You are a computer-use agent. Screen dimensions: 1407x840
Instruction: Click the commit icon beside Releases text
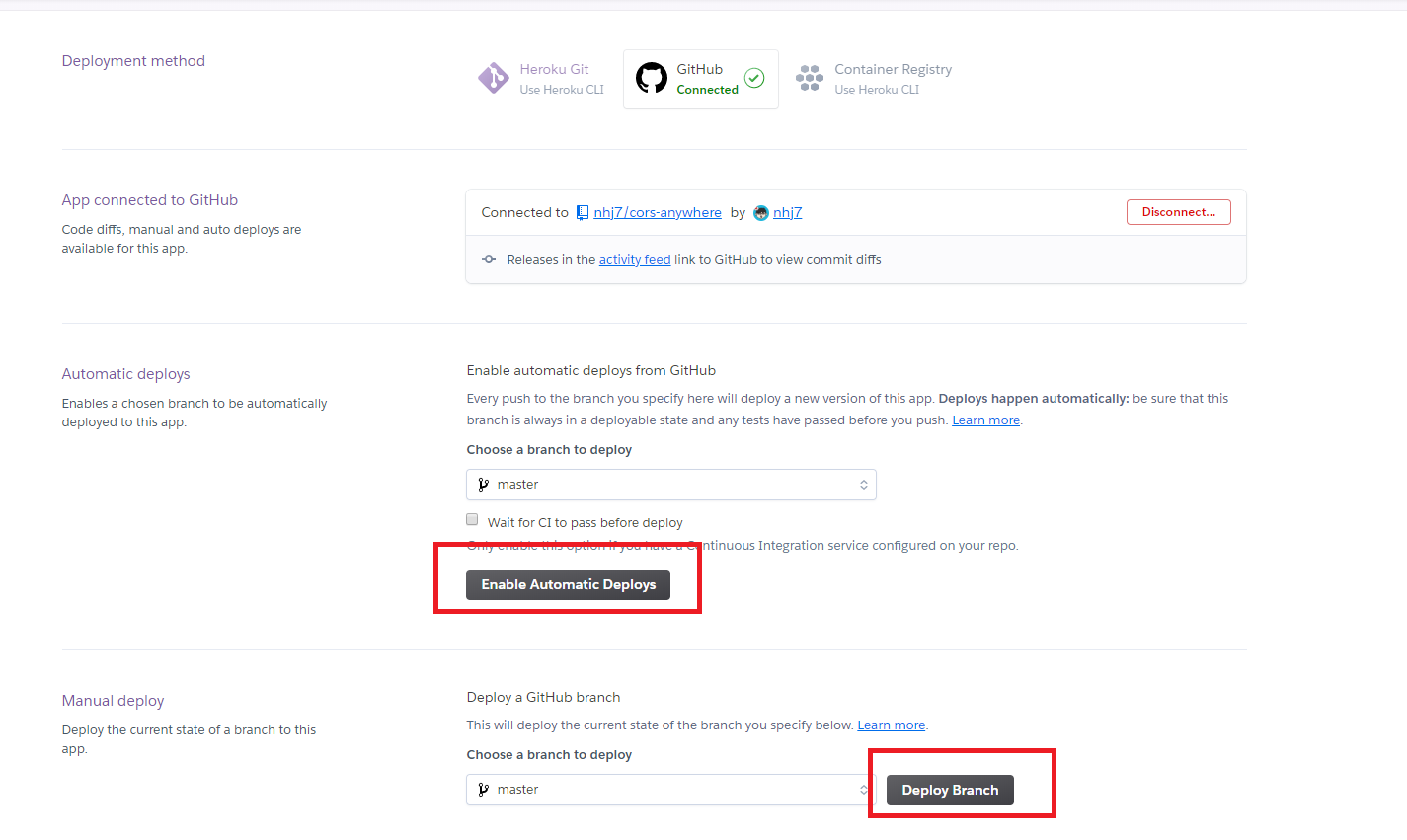[x=489, y=259]
